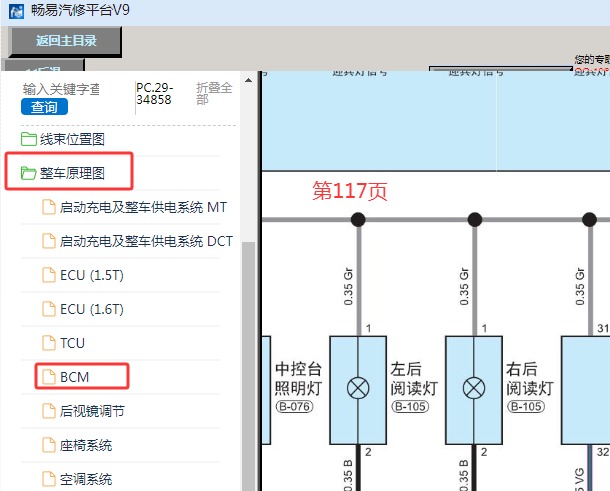Open the ECU (1.5T) diagram
The width and height of the screenshot is (610, 491).
92,275
